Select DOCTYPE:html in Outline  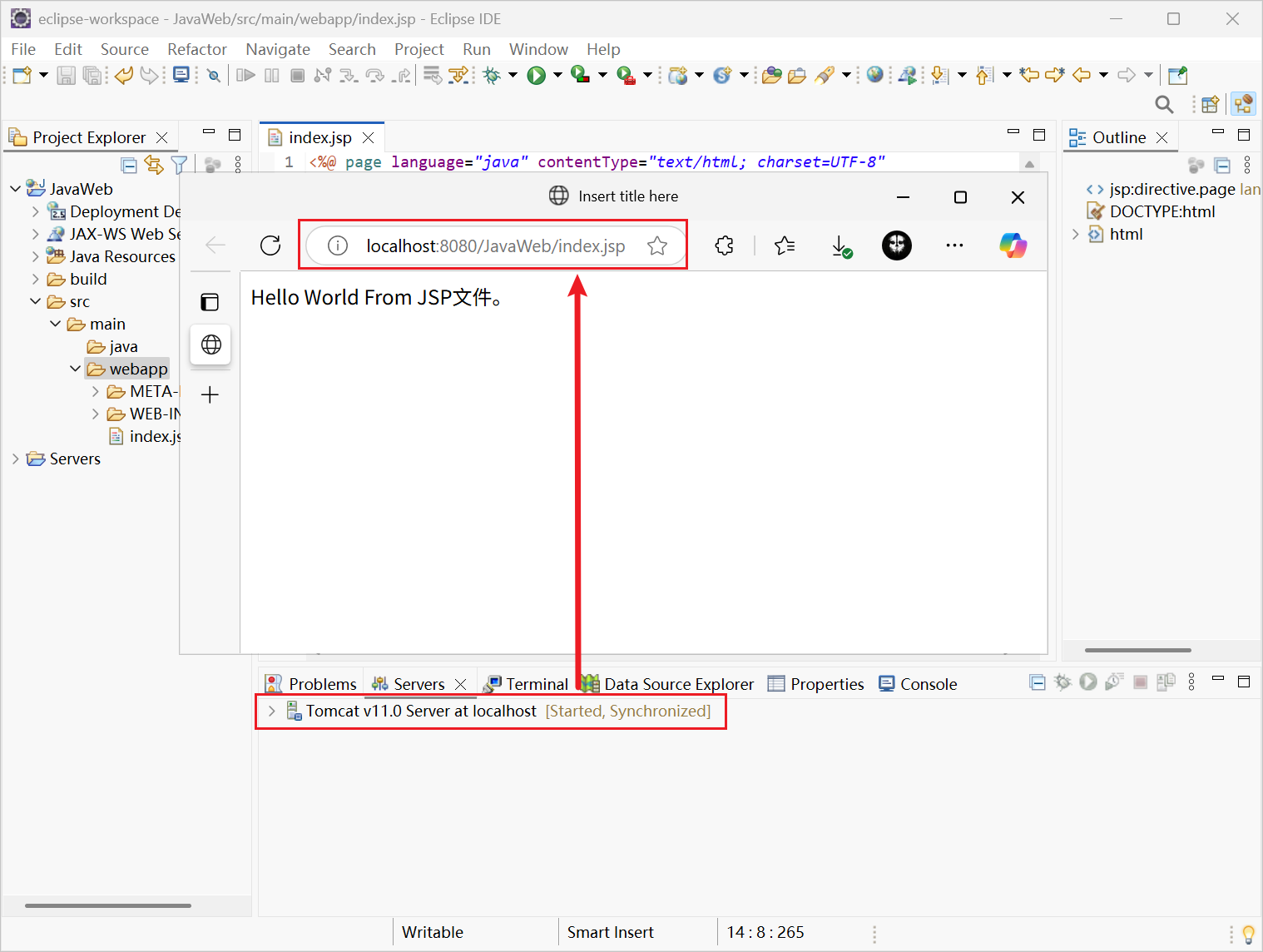1152,211
